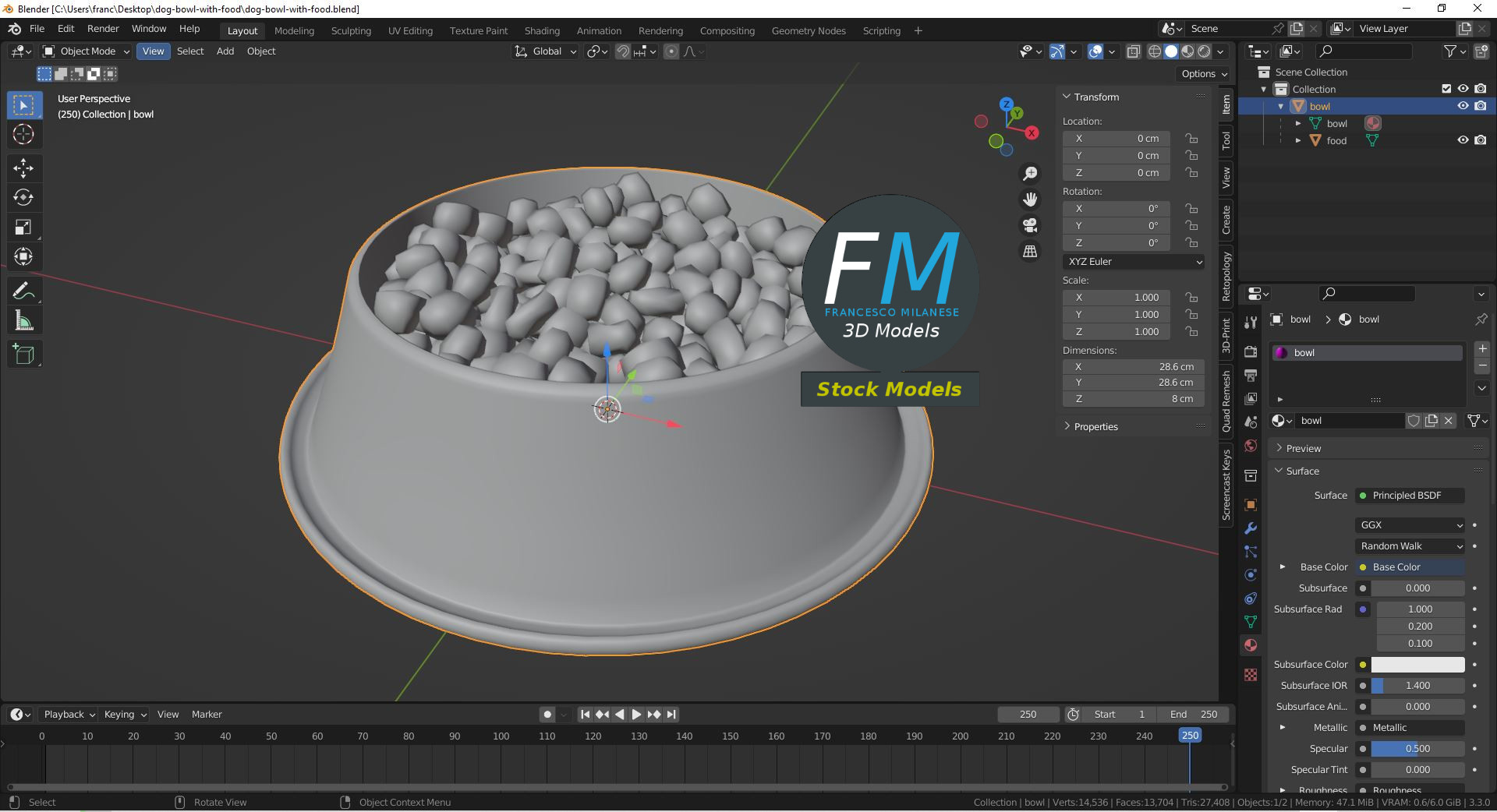Open GGX distribution dropdown
The width and height of the screenshot is (1497, 812).
click(x=1410, y=525)
